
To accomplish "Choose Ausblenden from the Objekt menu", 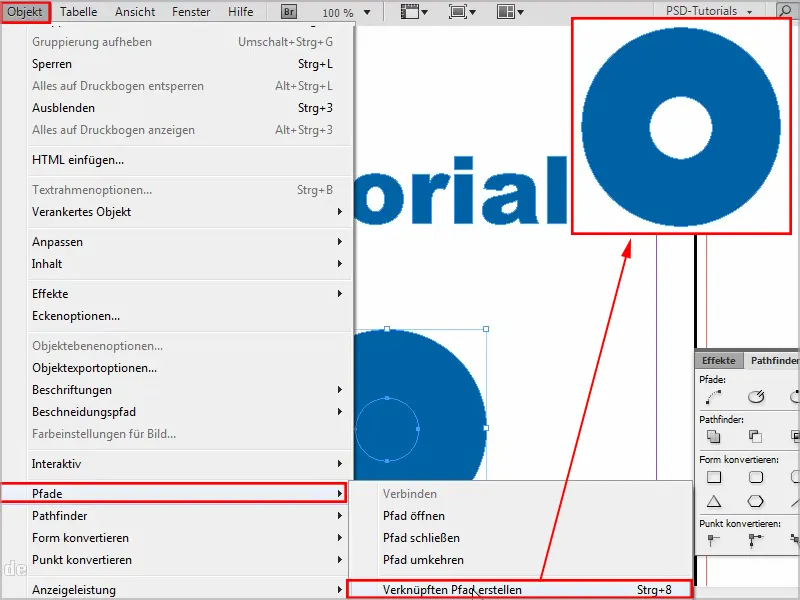I will tap(190, 108).
